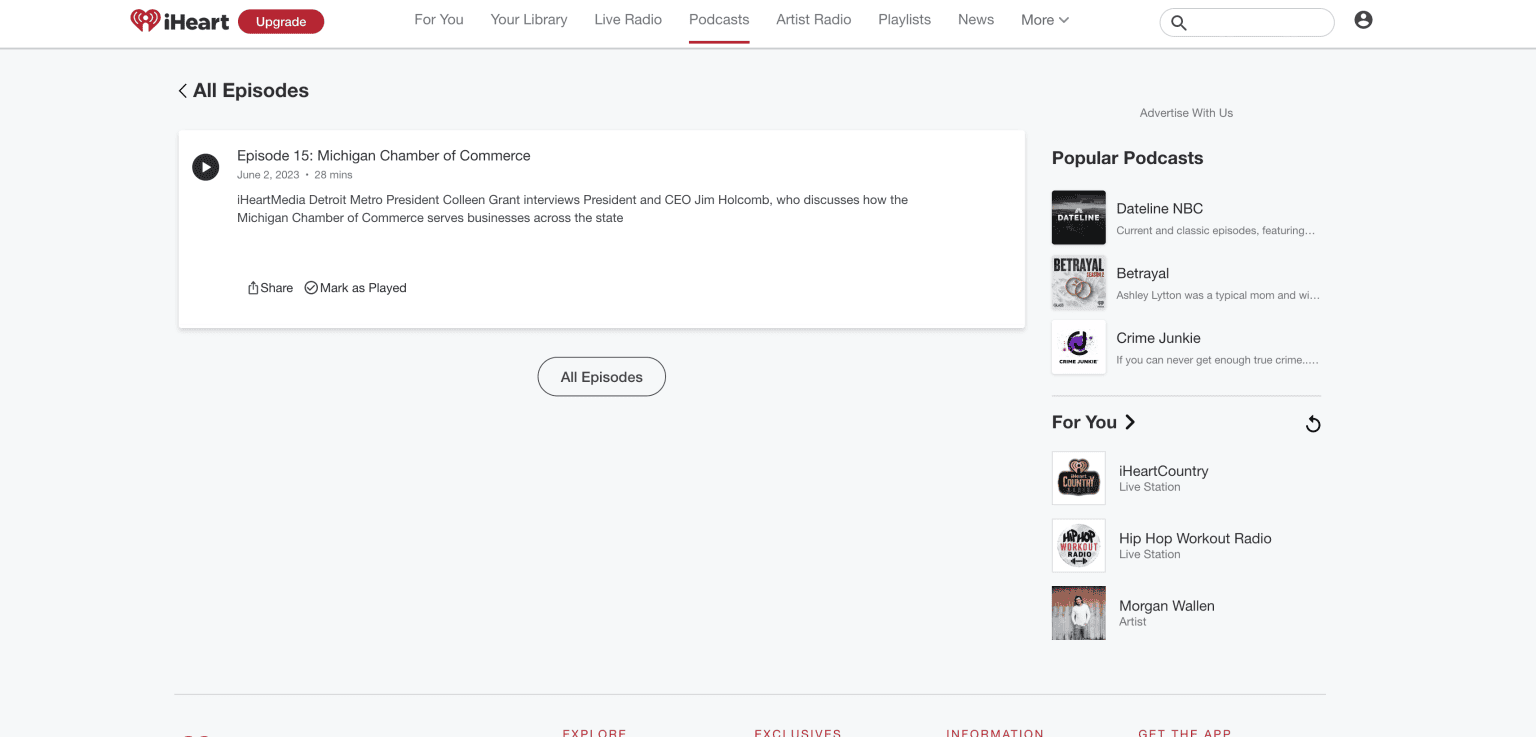The image size is (1536, 737).
Task: Select the Morgan Wallen artist name
Action: (1167, 606)
